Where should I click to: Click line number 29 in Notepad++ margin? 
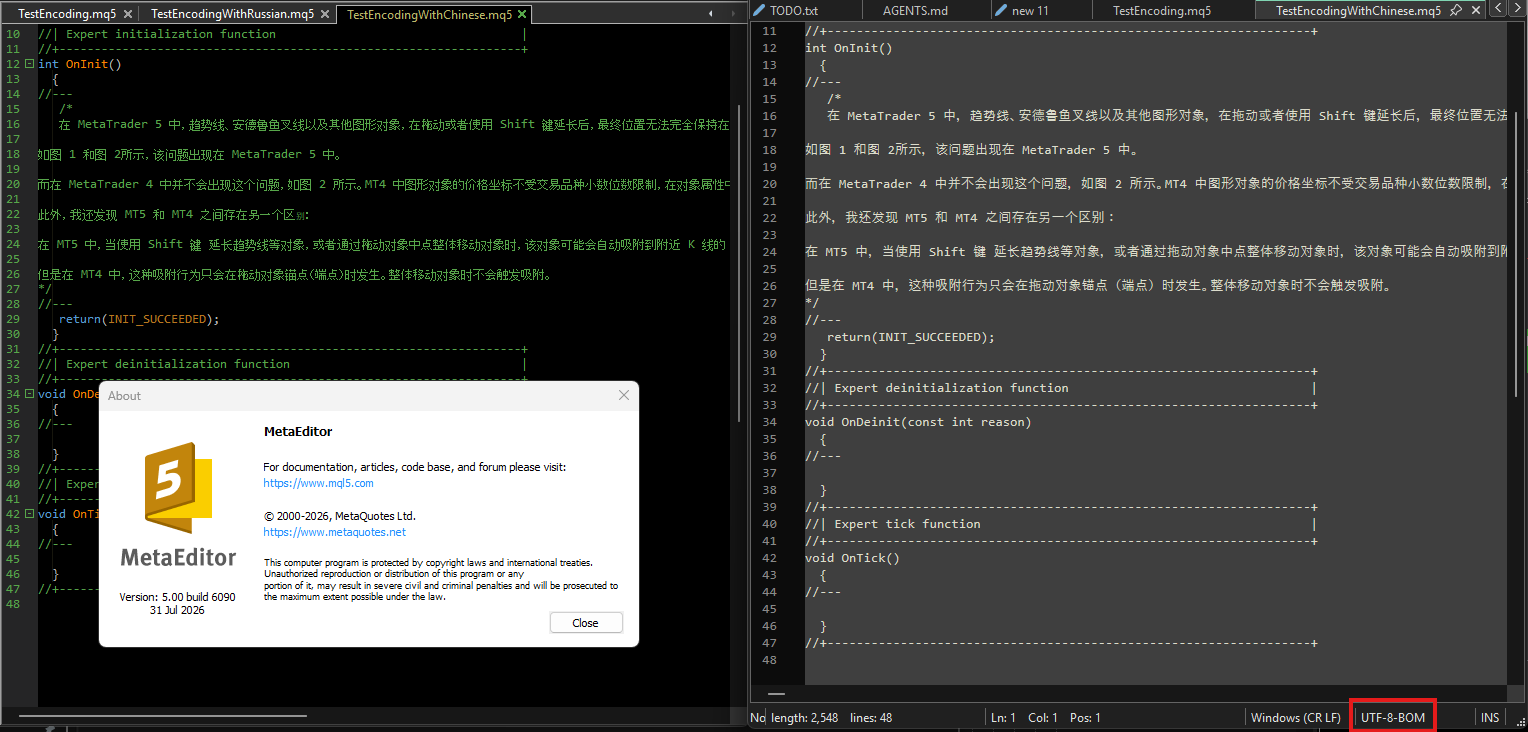(770, 337)
